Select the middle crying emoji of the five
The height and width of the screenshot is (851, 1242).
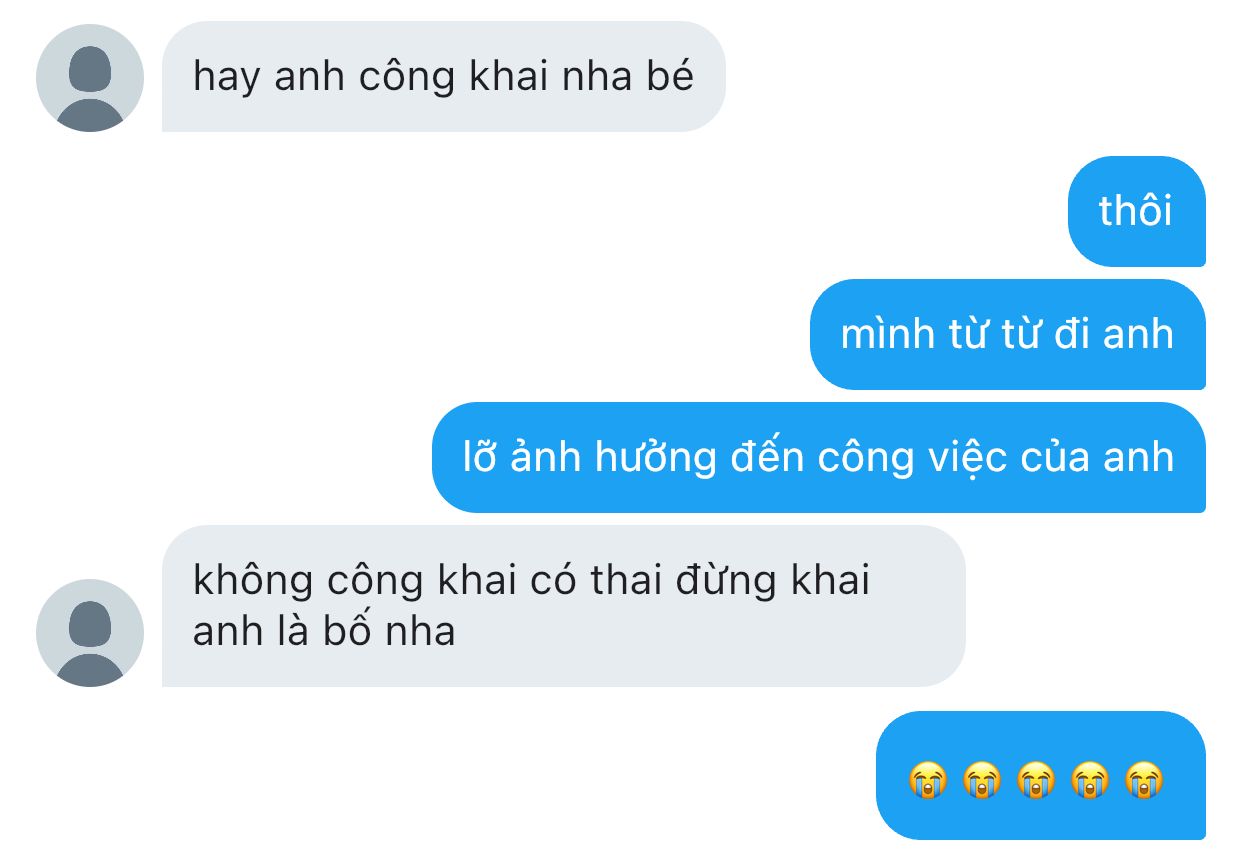[x=1035, y=779]
